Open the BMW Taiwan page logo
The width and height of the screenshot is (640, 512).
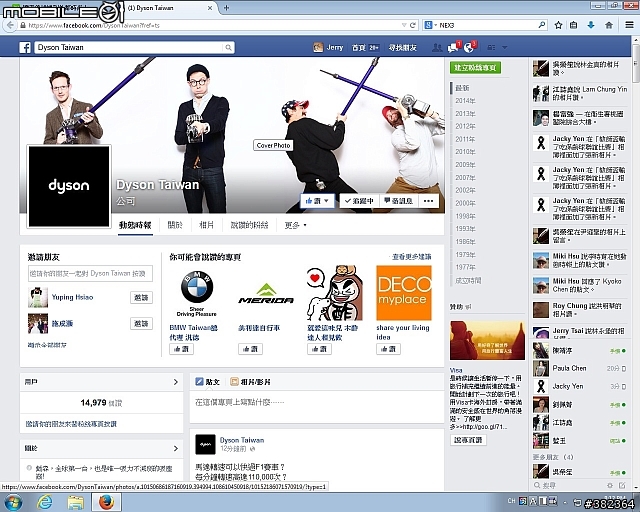tap(197, 293)
